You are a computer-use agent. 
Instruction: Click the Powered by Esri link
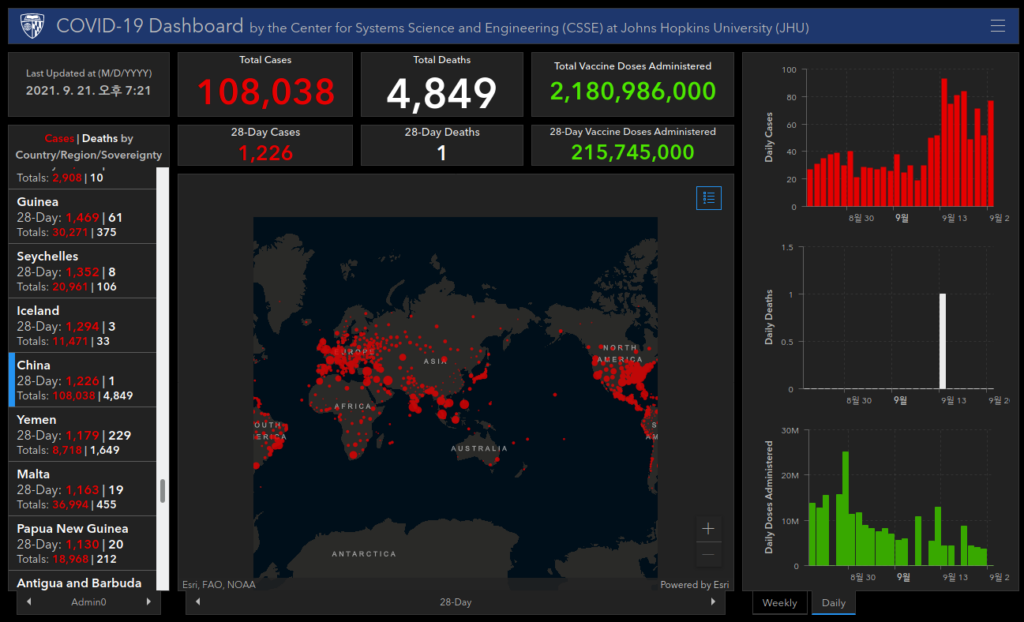click(x=694, y=585)
